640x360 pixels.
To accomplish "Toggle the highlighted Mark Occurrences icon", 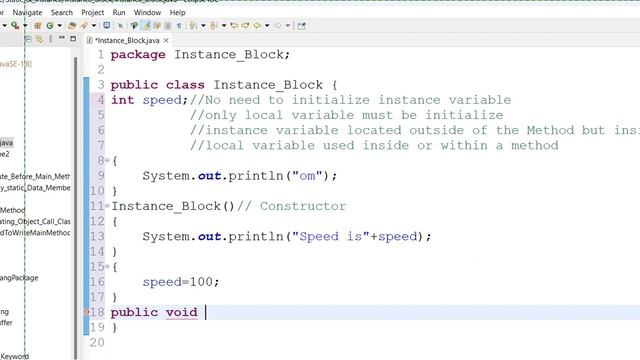I will click(146, 25).
